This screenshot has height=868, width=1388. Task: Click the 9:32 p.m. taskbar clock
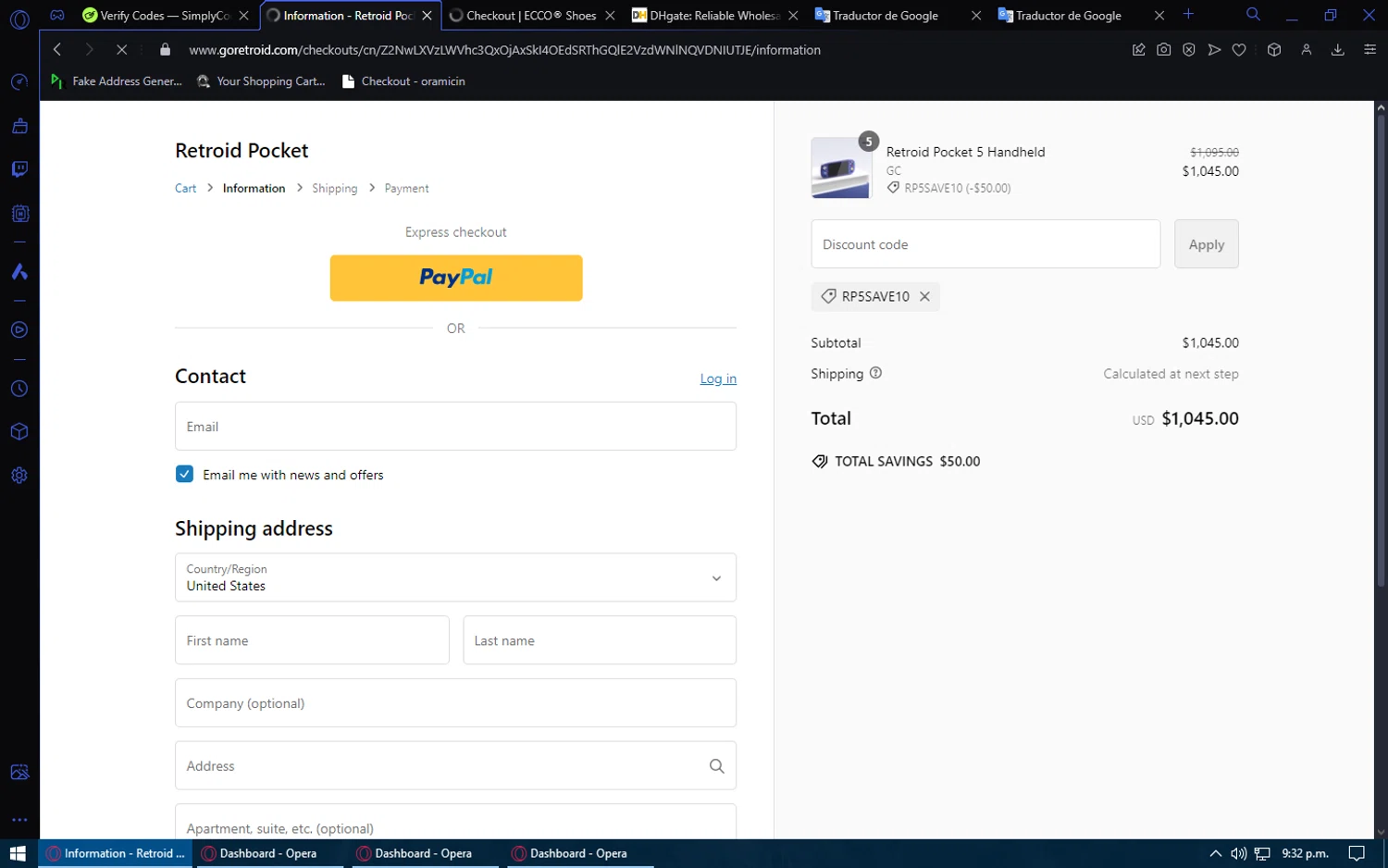1305,853
